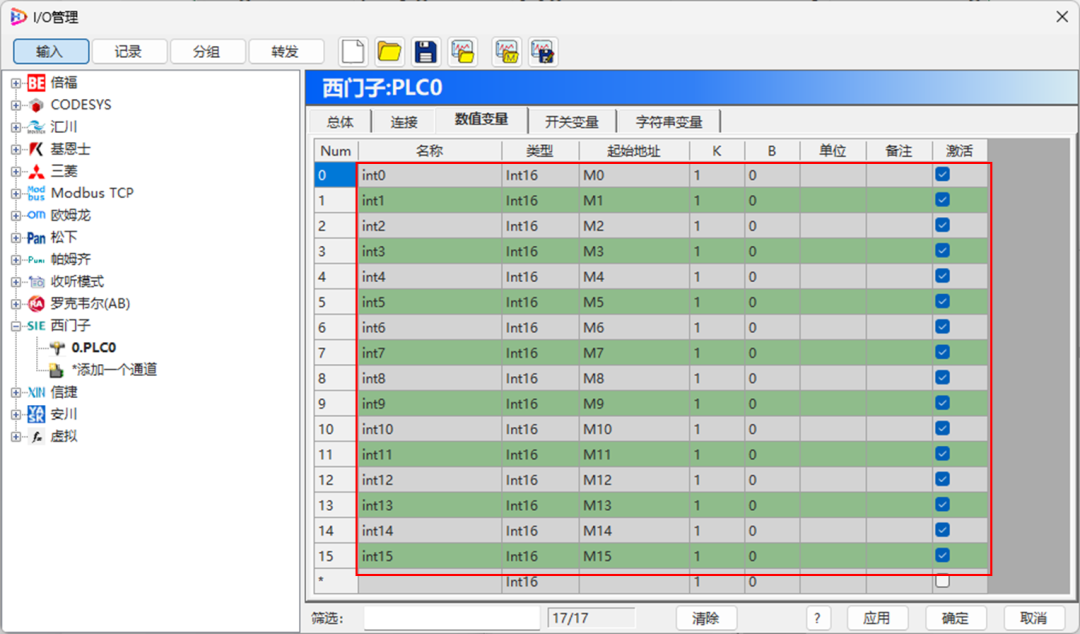This screenshot has height=634, width=1080.
Task: Disable the activate checkbox for int9
Action: pyautogui.click(x=942, y=403)
